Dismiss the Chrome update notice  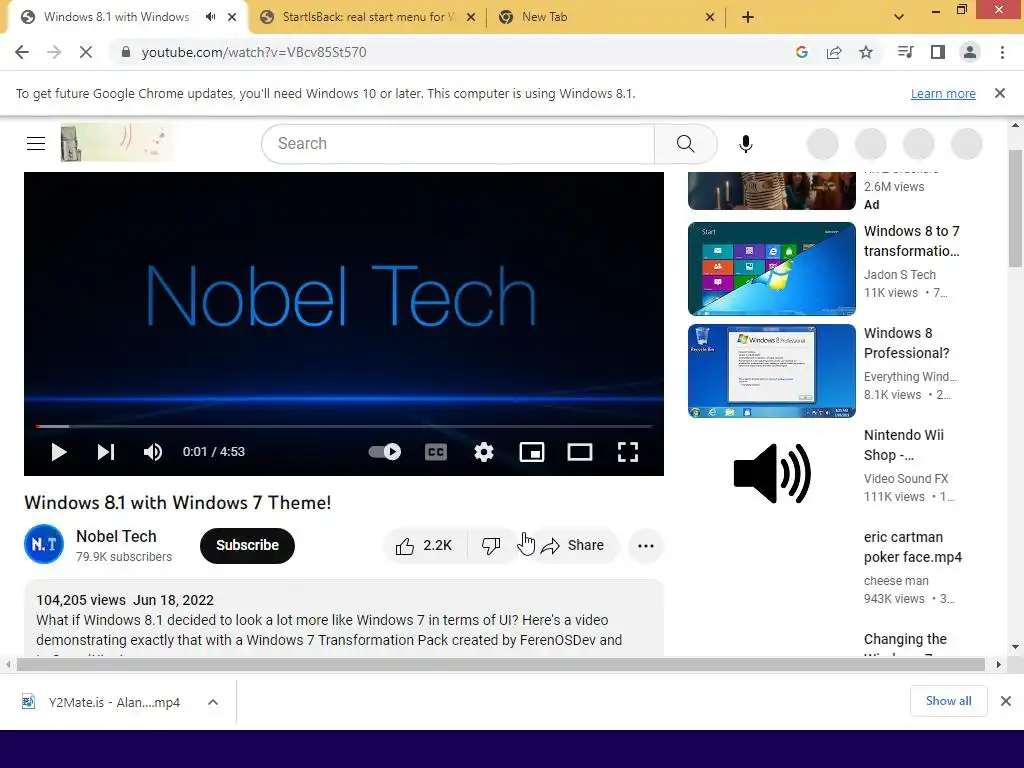click(1000, 93)
